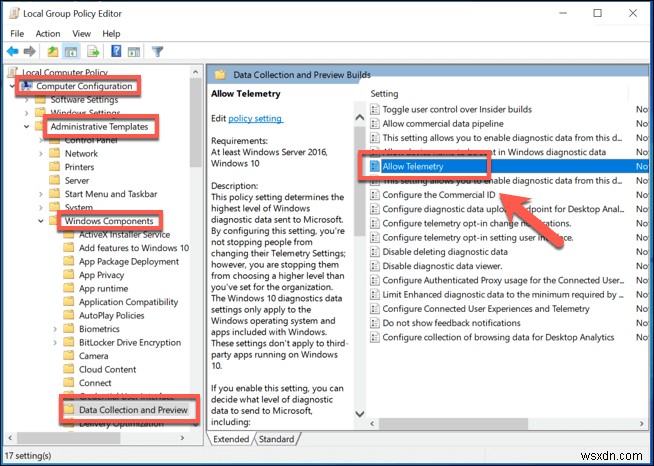Screen dimensions: 654x466
Task: Select Application Compatibility folder
Action: (128, 302)
